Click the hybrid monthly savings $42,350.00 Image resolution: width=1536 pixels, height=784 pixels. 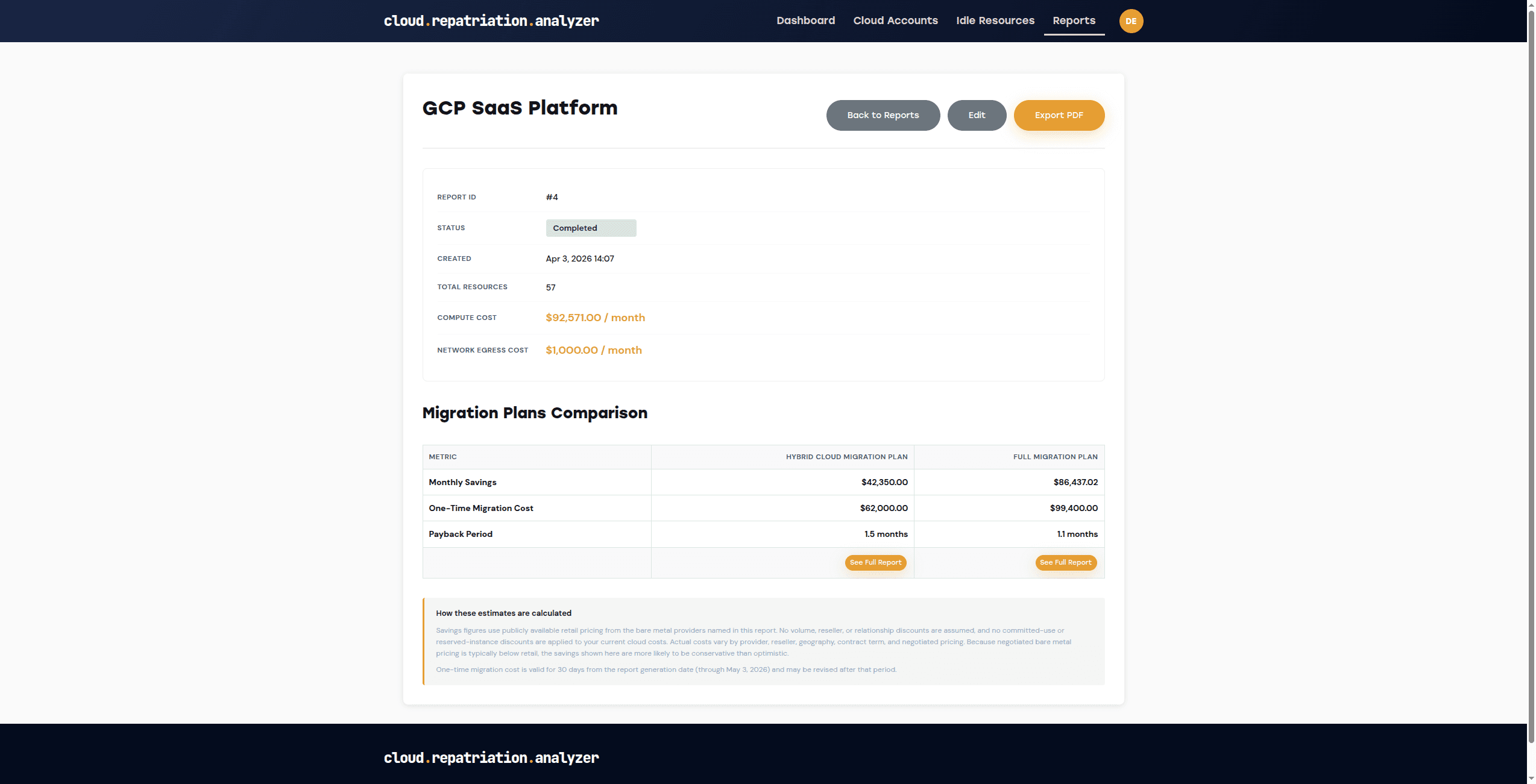[x=884, y=482]
